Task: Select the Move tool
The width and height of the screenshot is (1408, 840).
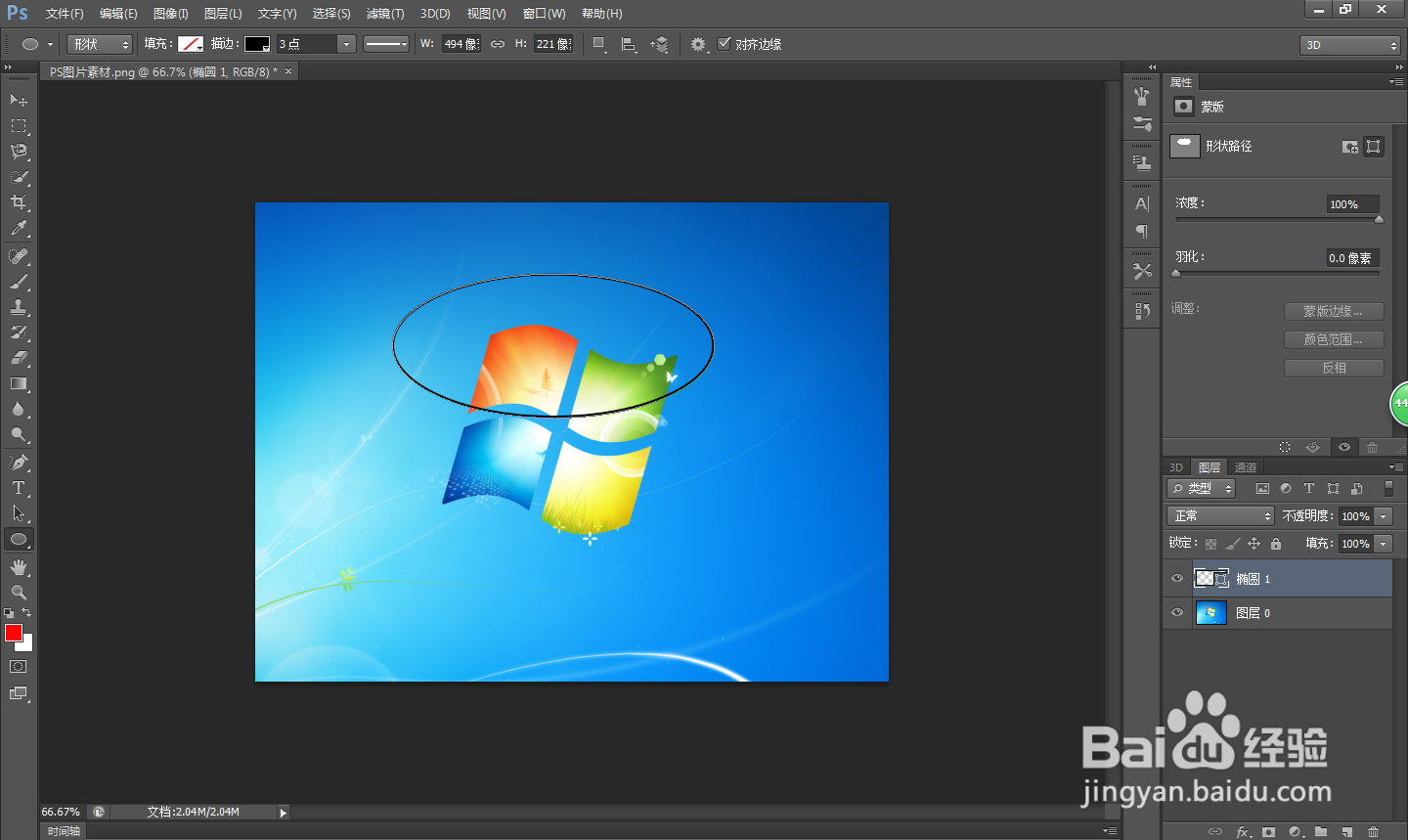Action: (19, 100)
